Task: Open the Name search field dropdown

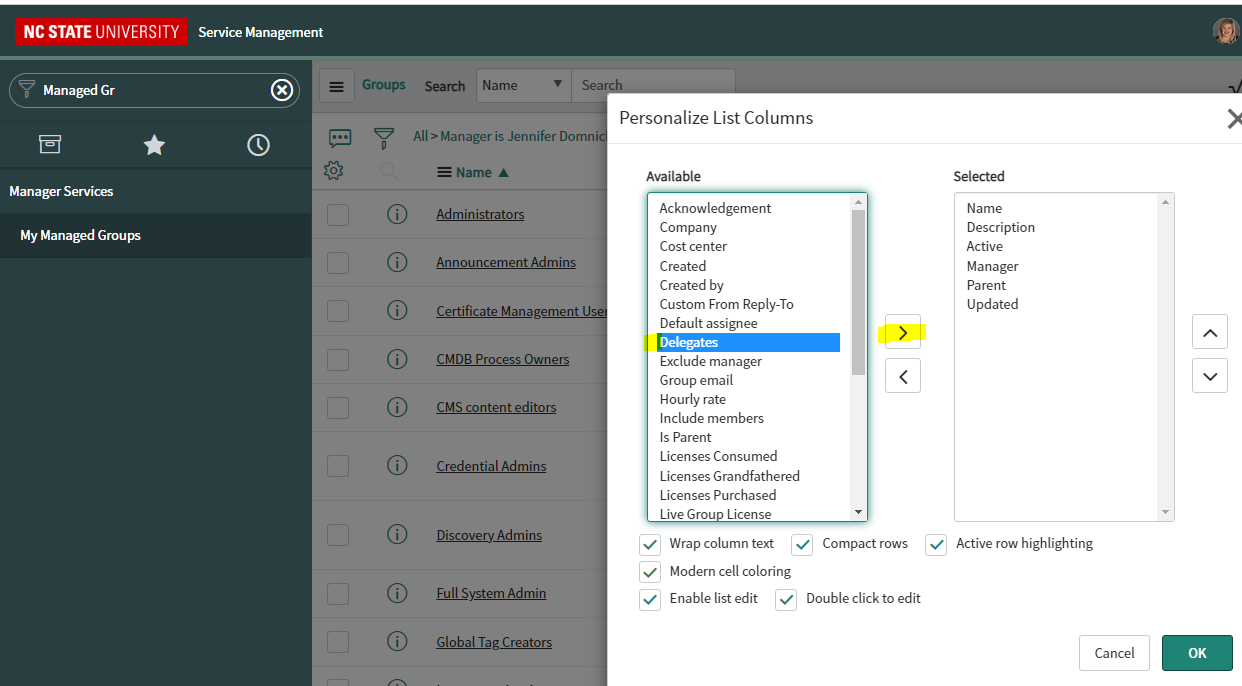Action: (522, 86)
